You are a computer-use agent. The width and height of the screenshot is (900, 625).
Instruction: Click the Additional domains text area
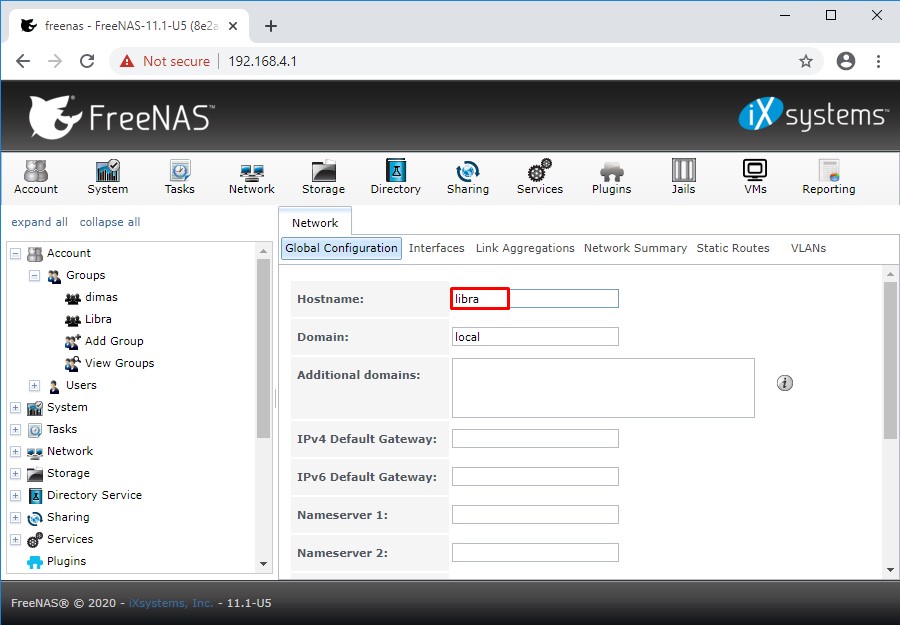pos(603,388)
